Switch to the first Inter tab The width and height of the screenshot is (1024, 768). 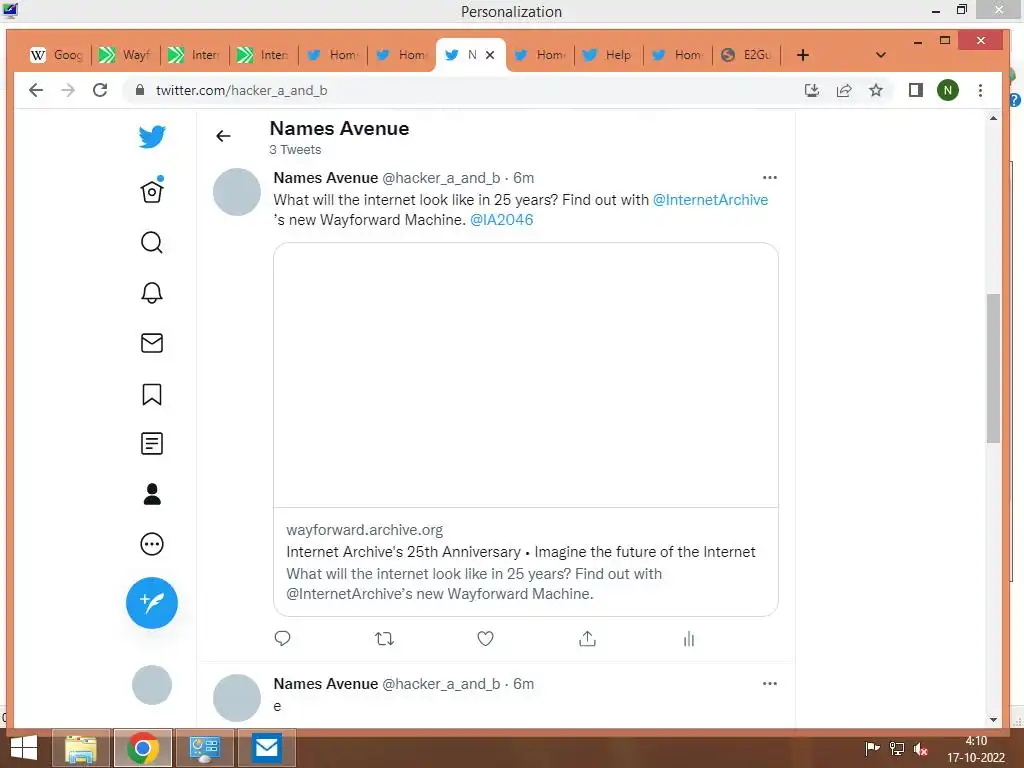coord(194,55)
